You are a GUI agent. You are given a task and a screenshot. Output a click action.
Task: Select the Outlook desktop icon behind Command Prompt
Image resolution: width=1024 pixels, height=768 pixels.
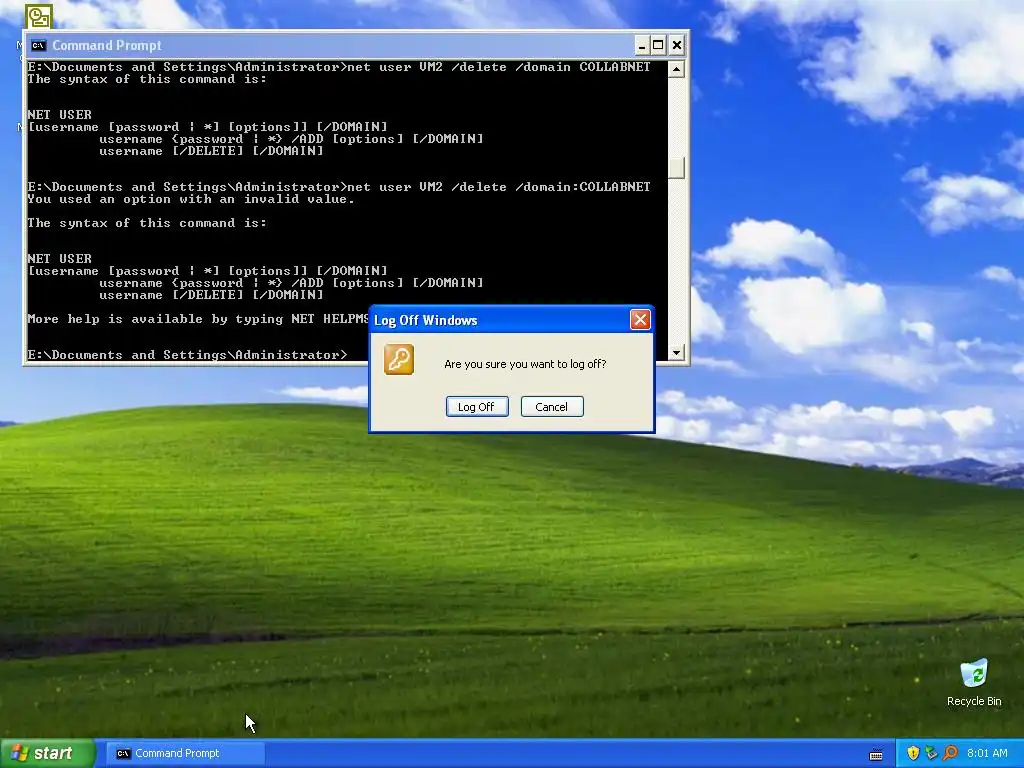pyautogui.click(x=39, y=16)
